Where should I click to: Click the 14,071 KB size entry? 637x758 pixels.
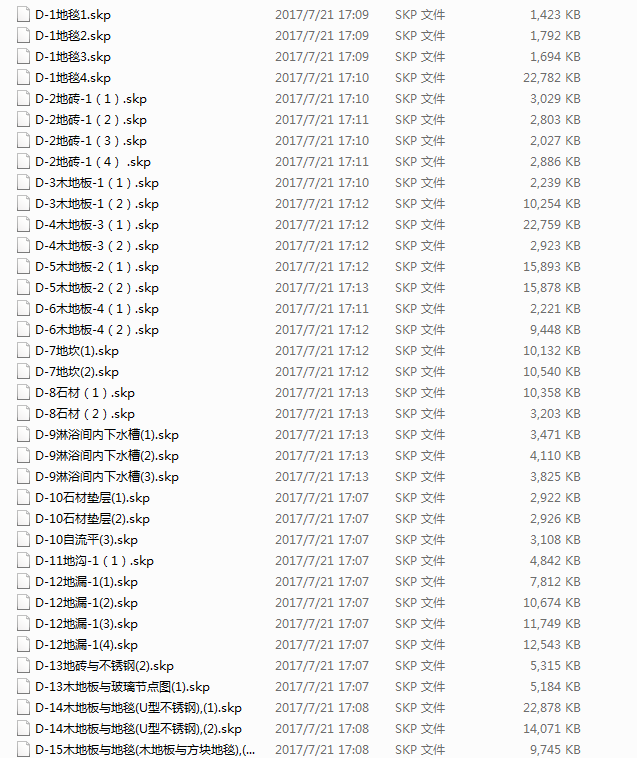551,729
